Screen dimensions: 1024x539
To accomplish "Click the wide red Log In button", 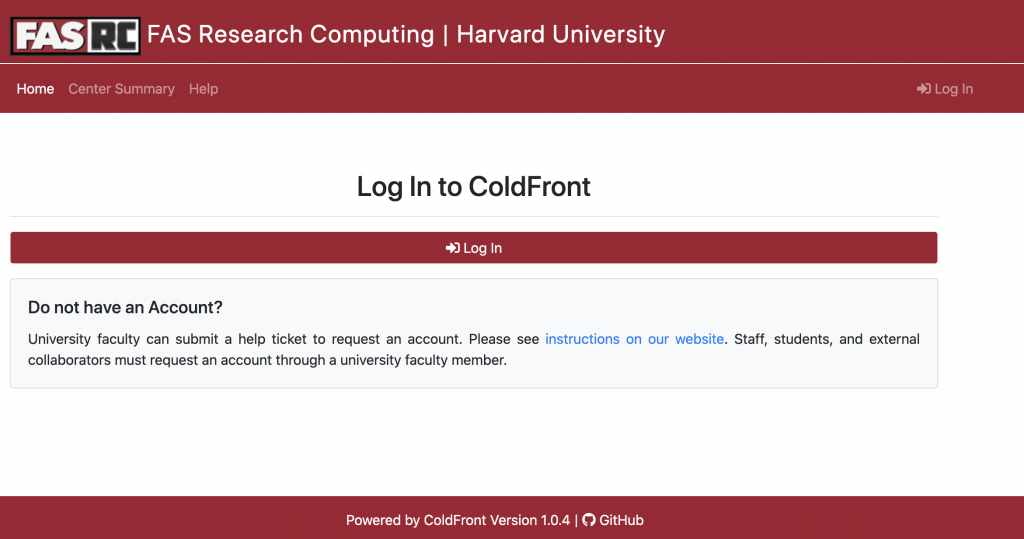I will tap(473, 248).
